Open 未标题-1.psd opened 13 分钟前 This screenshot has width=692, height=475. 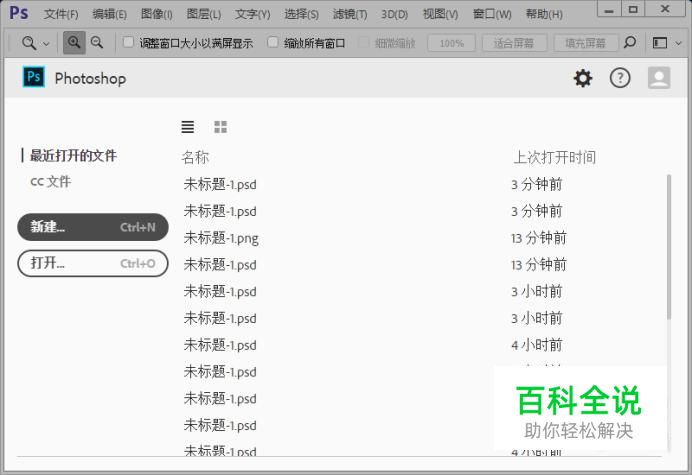click(x=220, y=265)
